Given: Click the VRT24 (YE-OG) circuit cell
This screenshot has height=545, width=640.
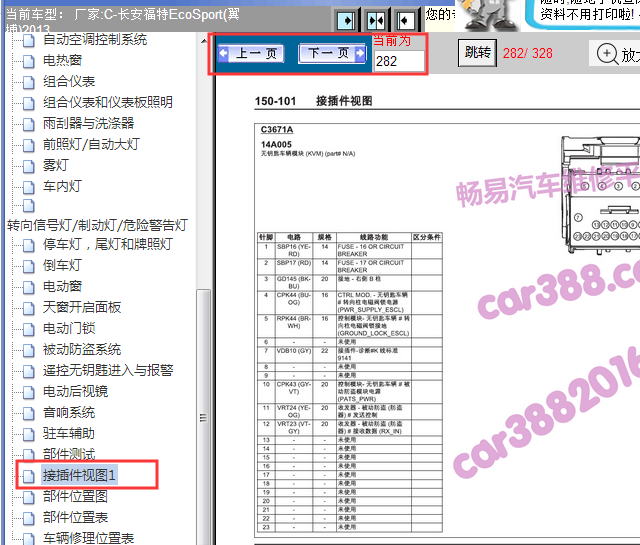Looking at the screenshot, I should point(294,411).
